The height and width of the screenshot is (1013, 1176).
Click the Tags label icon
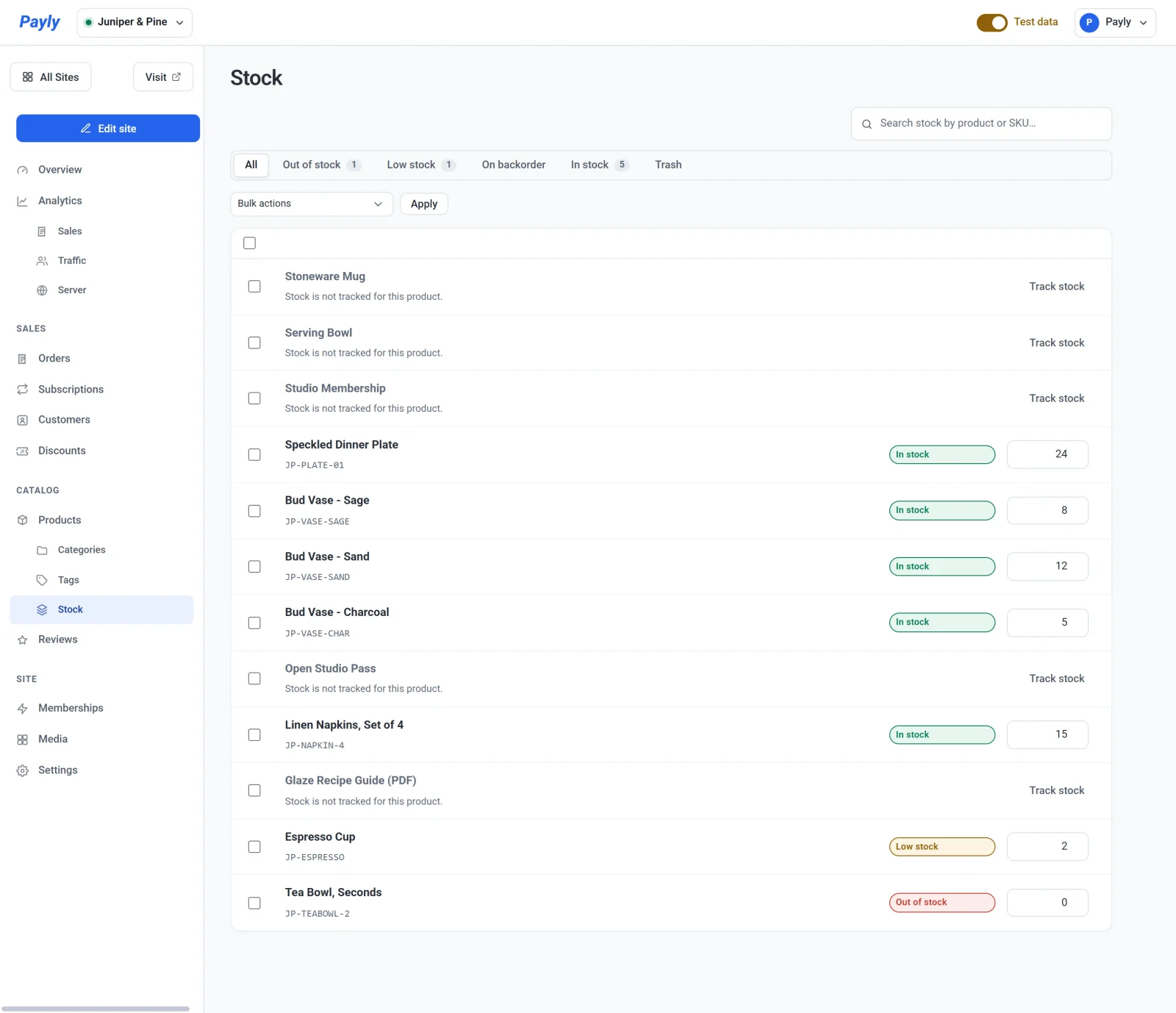point(42,580)
